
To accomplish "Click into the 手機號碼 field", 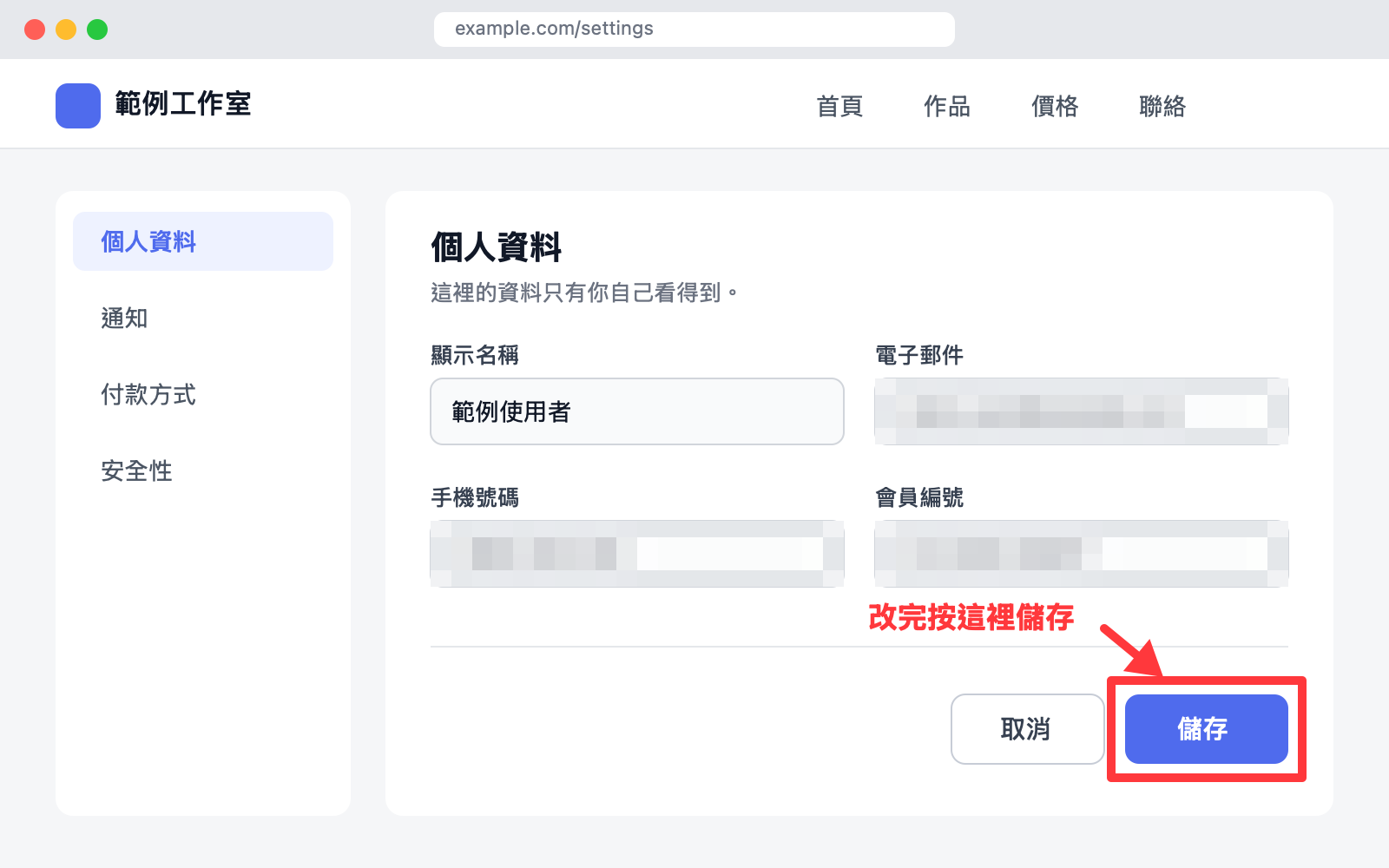I will [x=637, y=554].
